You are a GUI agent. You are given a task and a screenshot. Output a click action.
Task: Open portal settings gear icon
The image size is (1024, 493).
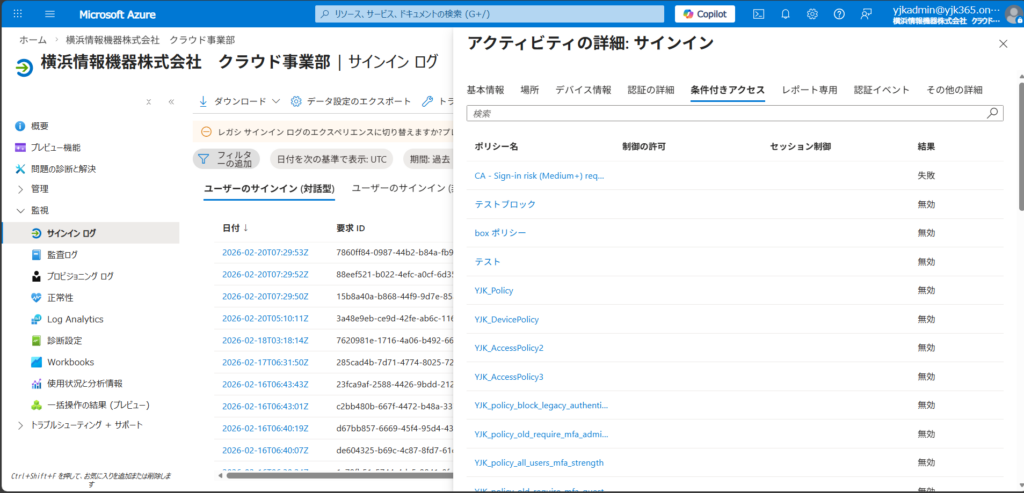point(812,14)
